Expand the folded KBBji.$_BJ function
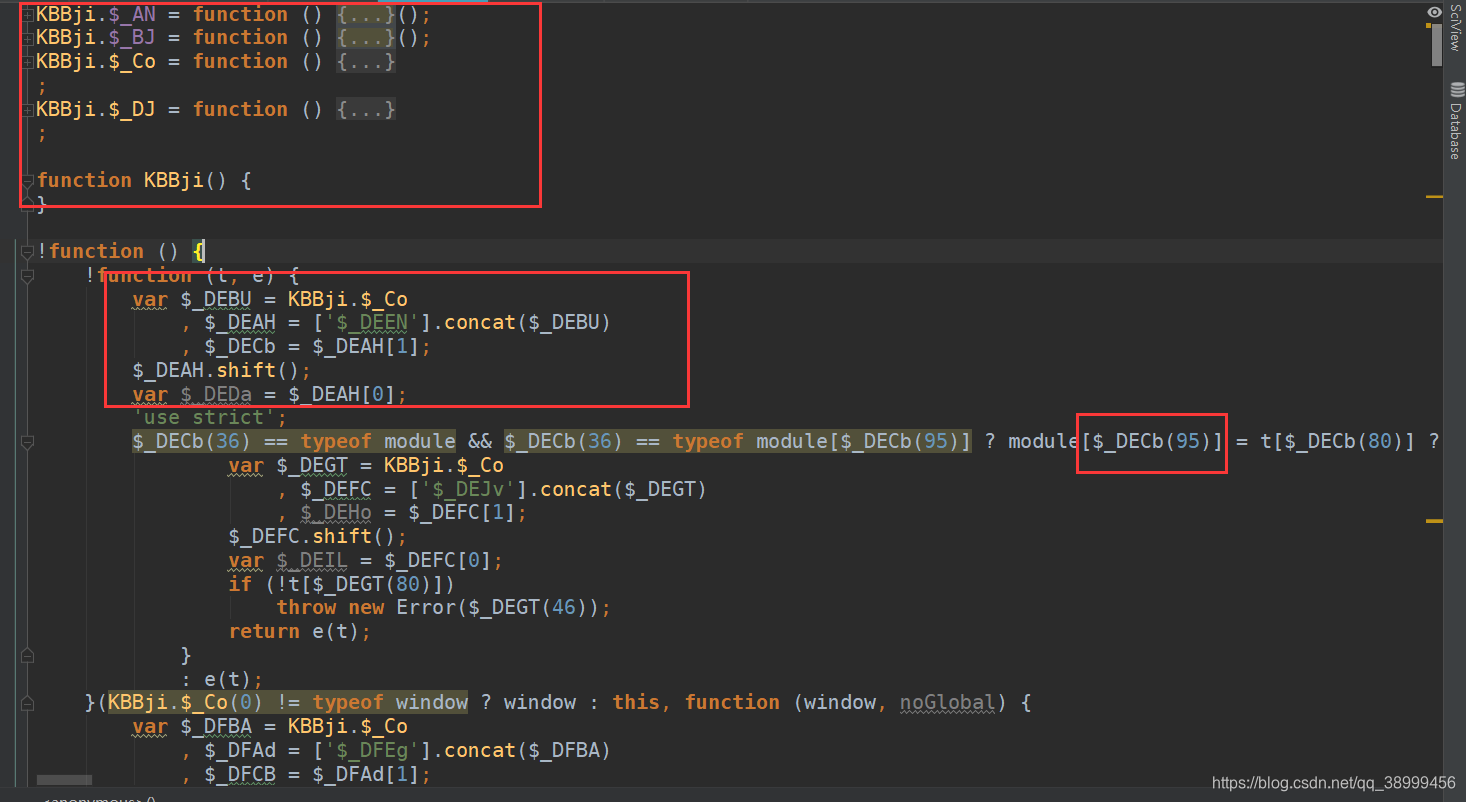This screenshot has height=802, width=1466. pyautogui.click(x=27, y=38)
